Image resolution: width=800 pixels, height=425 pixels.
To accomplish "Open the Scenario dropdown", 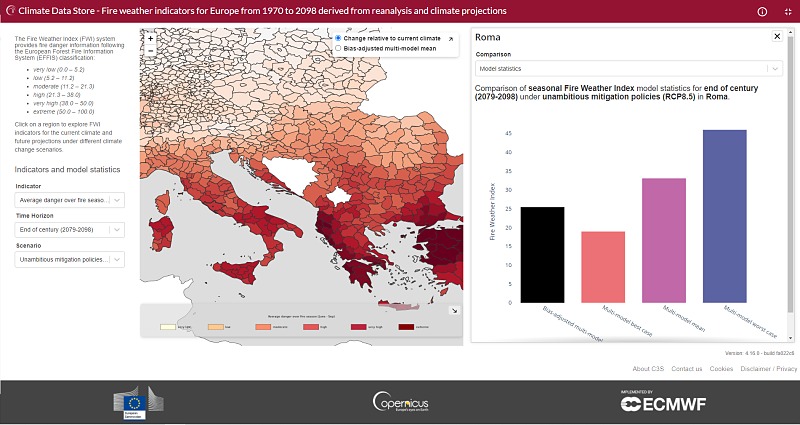I will (x=69, y=259).
